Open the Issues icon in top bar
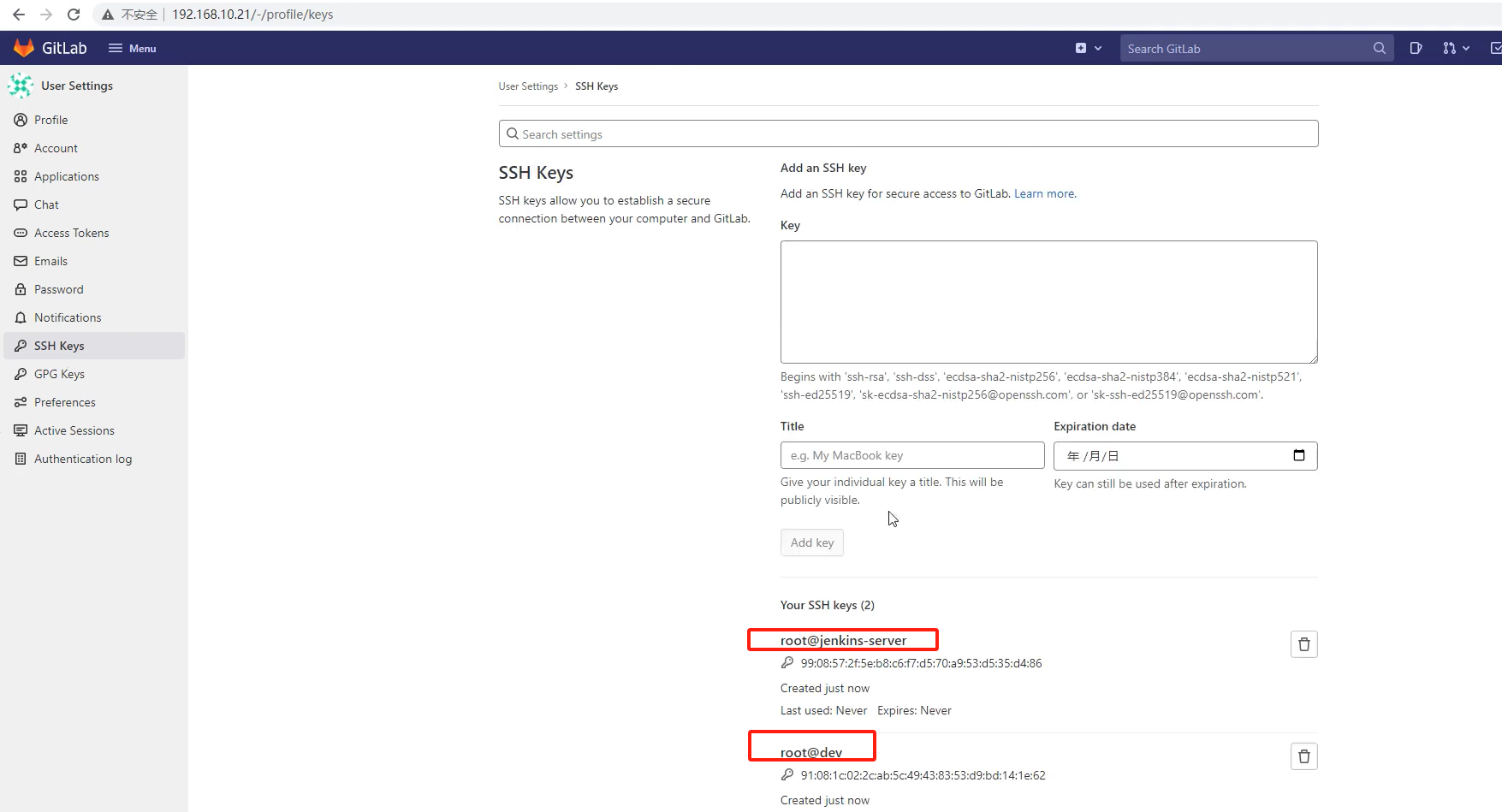1502x812 pixels. (x=1416, y=48)
